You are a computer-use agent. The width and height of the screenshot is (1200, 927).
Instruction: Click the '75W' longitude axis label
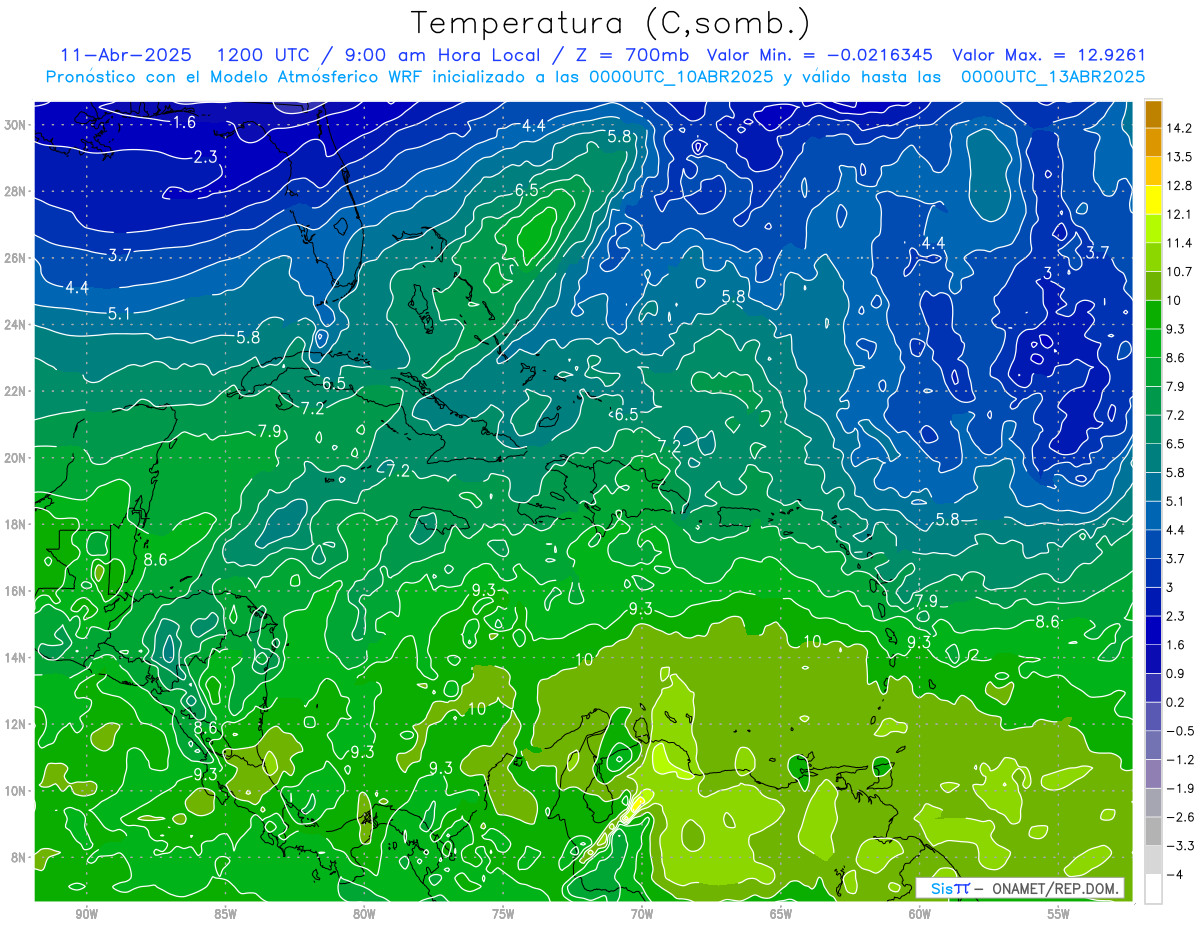click(503, 913)
